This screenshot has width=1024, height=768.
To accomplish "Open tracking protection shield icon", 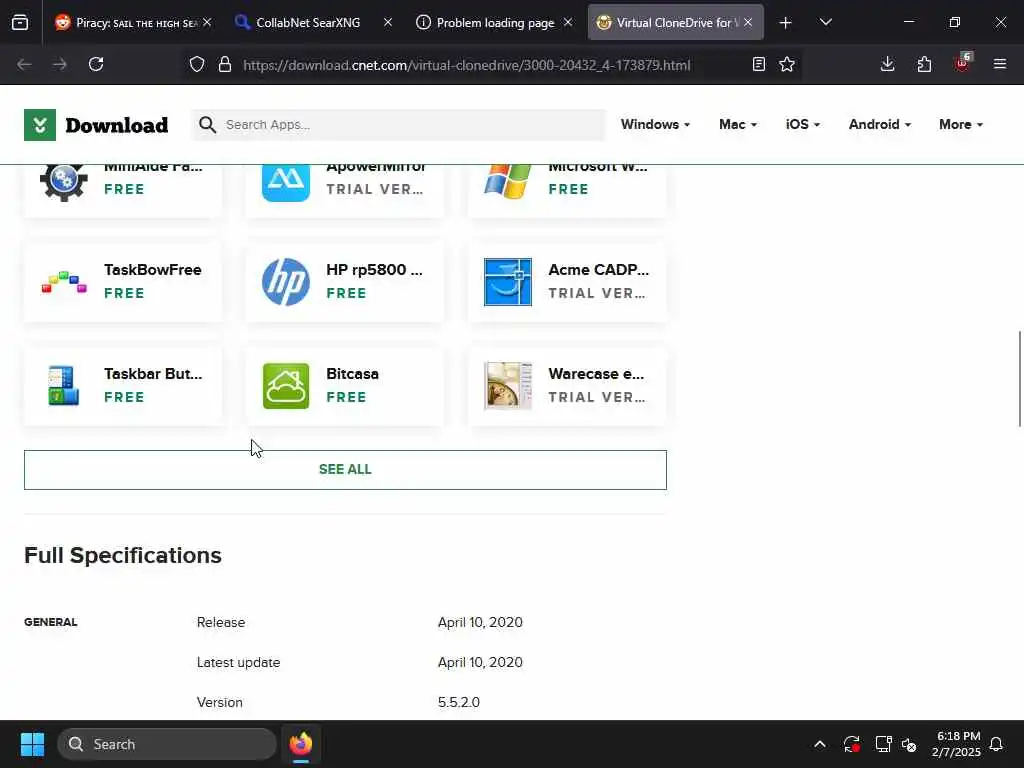I will 197,64.
